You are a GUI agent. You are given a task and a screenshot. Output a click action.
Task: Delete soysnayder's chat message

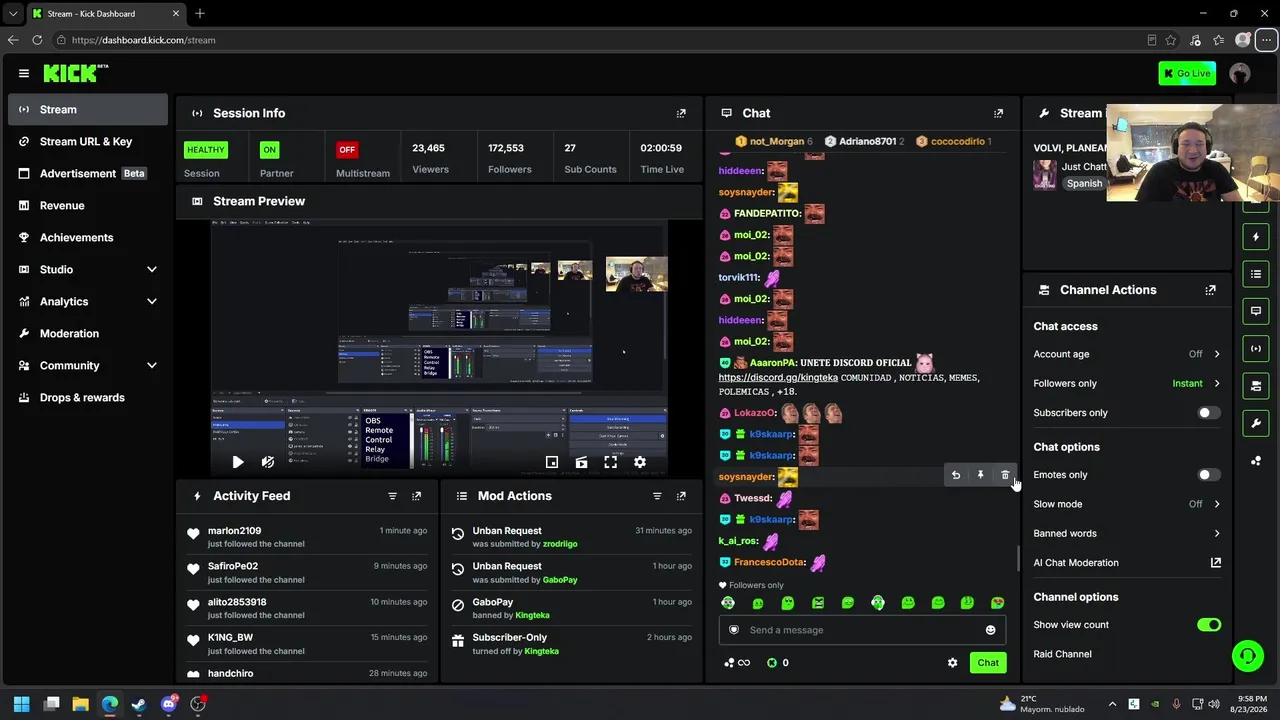click(1005, 475)
